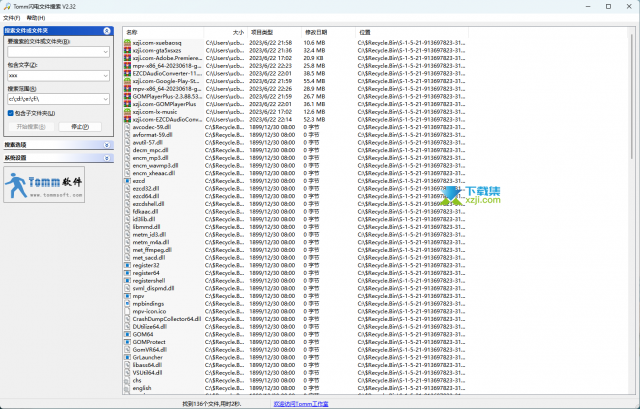Select the encm_mp3.dll file name
640x409 pixels.
pos(150,158)
